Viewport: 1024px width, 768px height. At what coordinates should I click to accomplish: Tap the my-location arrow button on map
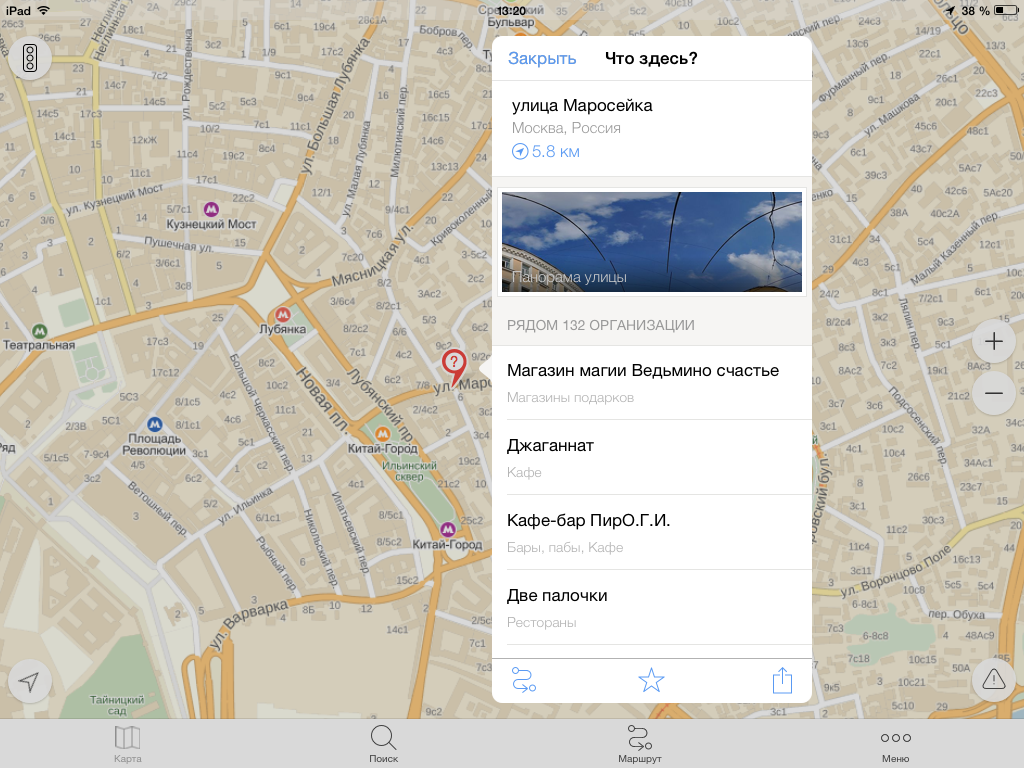tap(29, 682)
